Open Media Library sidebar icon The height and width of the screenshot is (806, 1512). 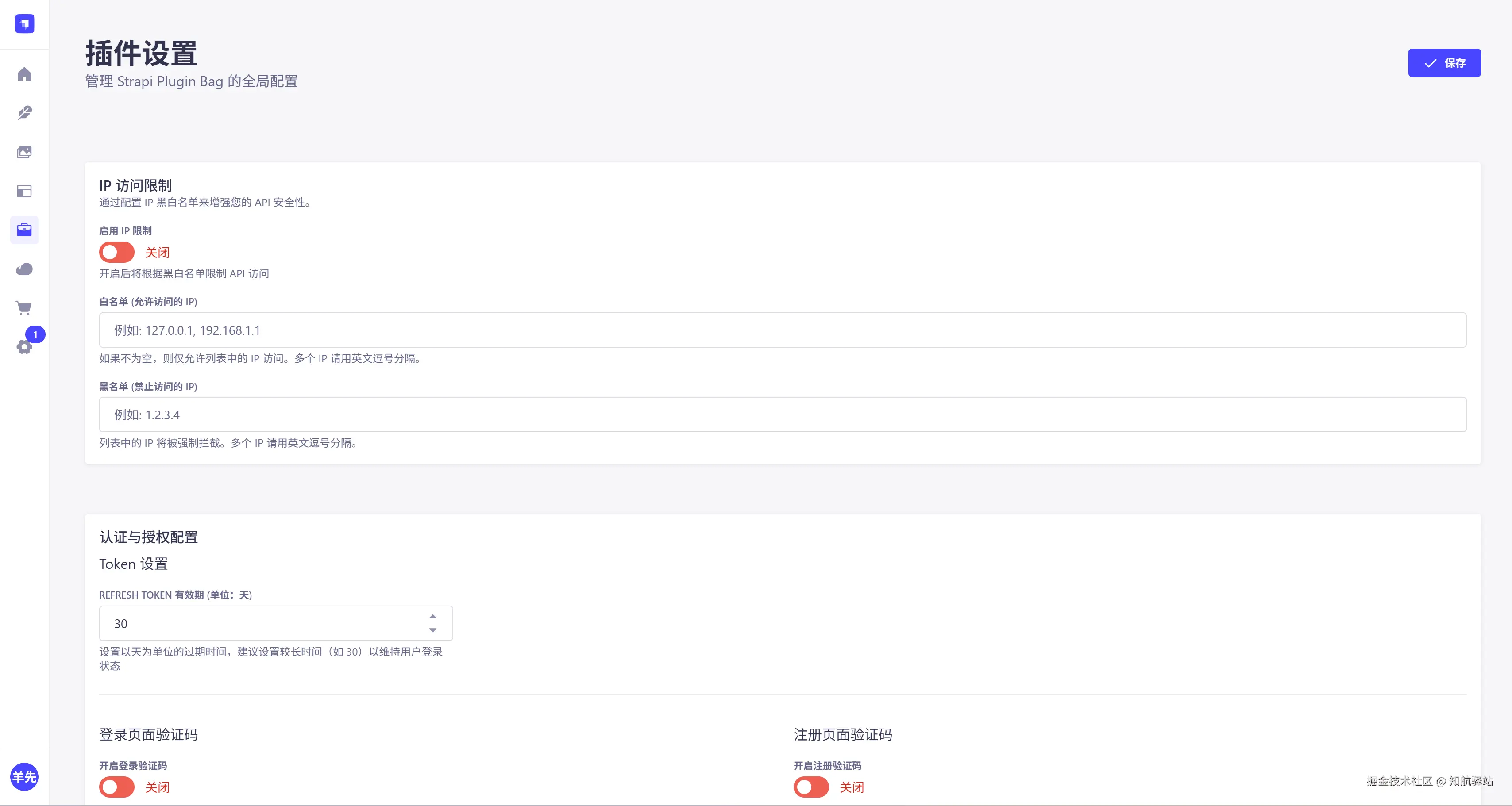click(x=24, y=153)
